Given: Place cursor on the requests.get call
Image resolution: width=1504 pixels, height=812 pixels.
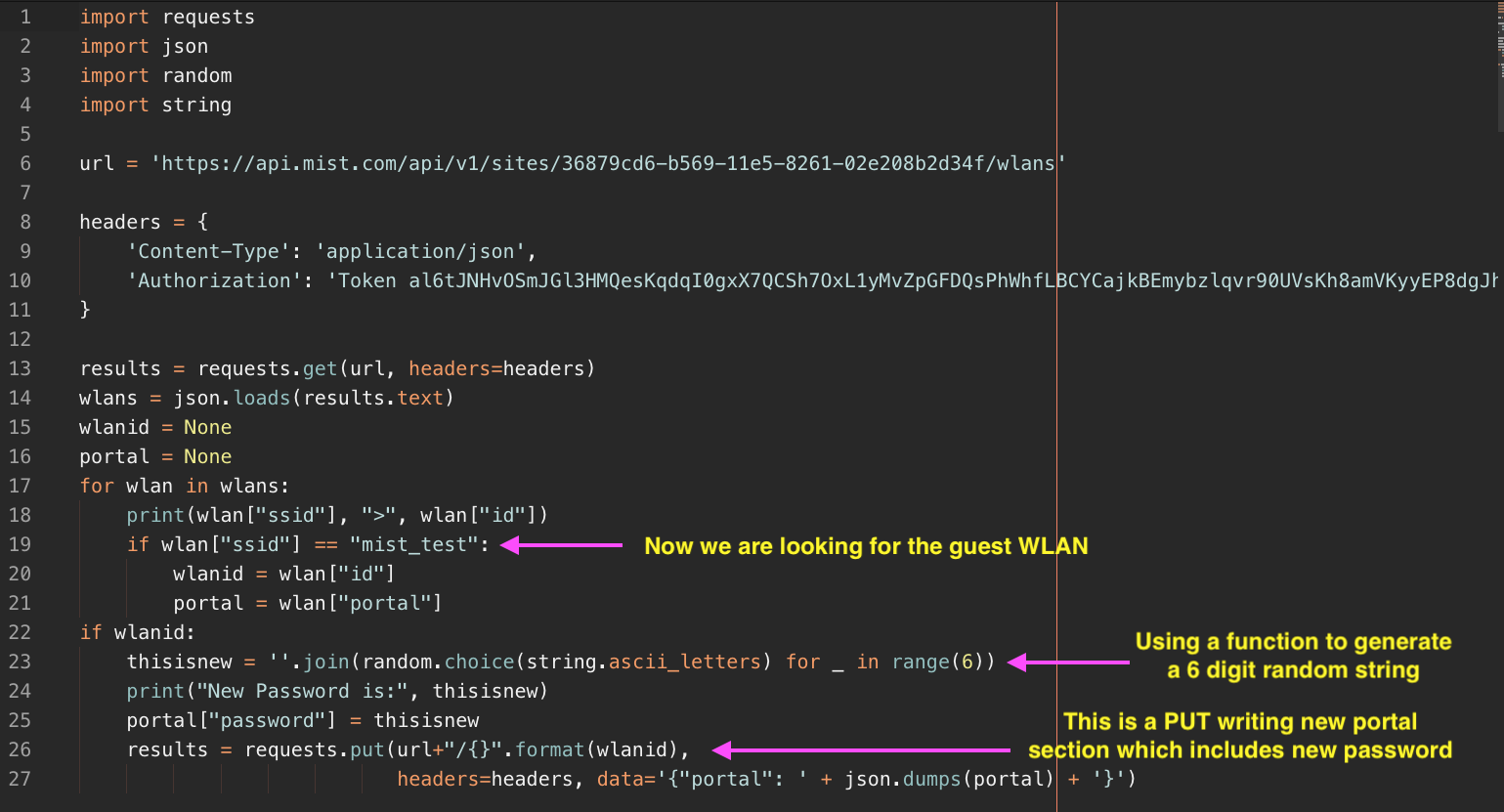Looking at the screenshot, I should [267, 368].
